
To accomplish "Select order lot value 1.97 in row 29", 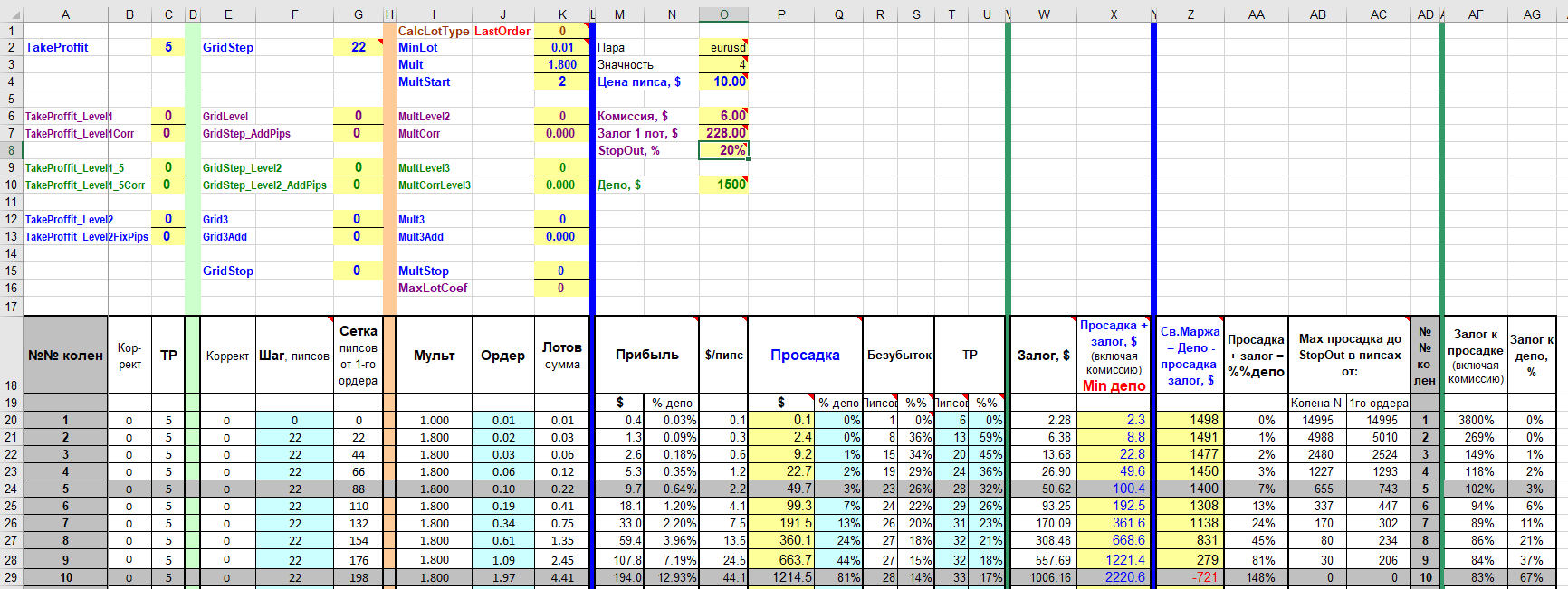I will coord(503,577).
